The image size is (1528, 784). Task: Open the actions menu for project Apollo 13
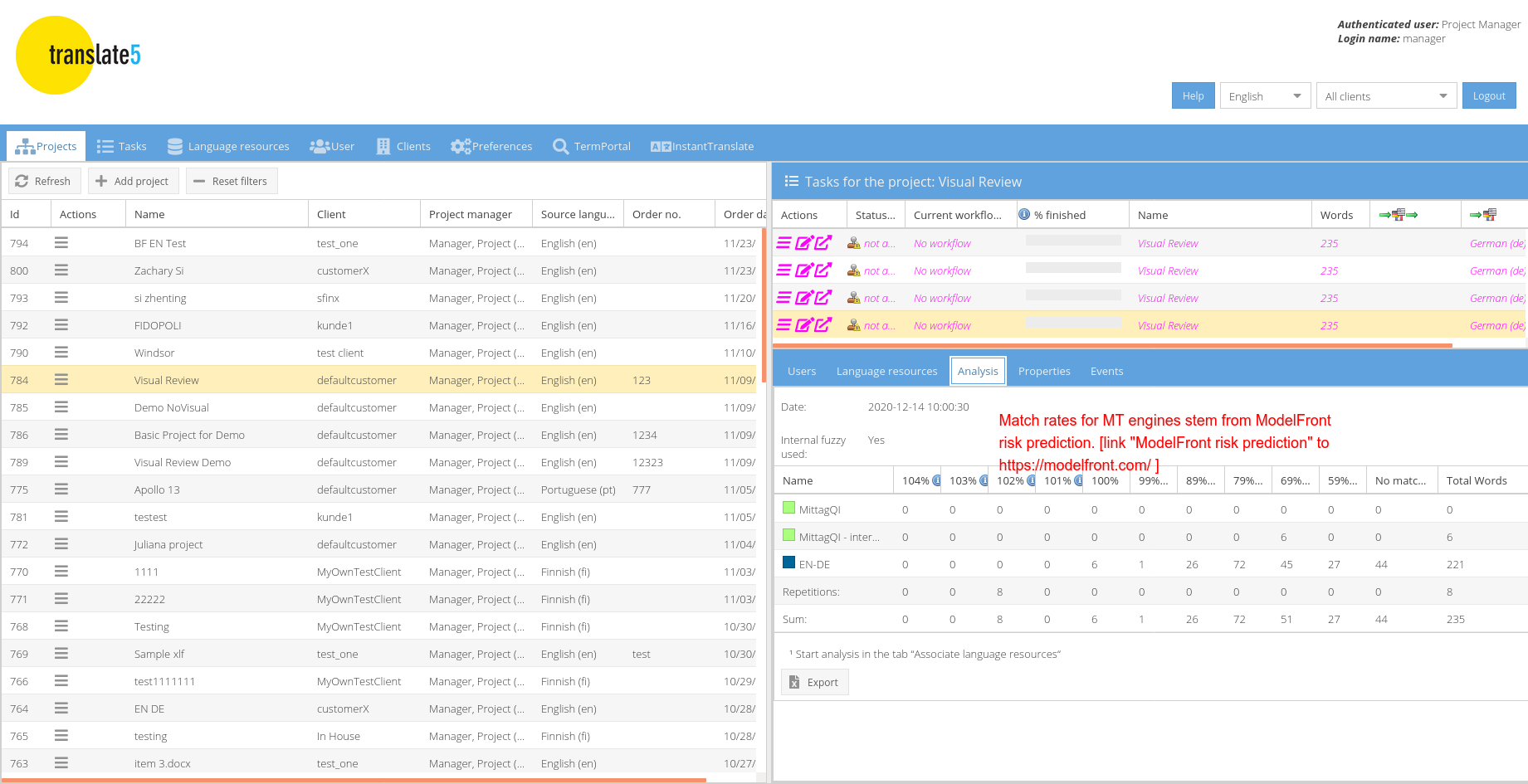coord(61,489)
